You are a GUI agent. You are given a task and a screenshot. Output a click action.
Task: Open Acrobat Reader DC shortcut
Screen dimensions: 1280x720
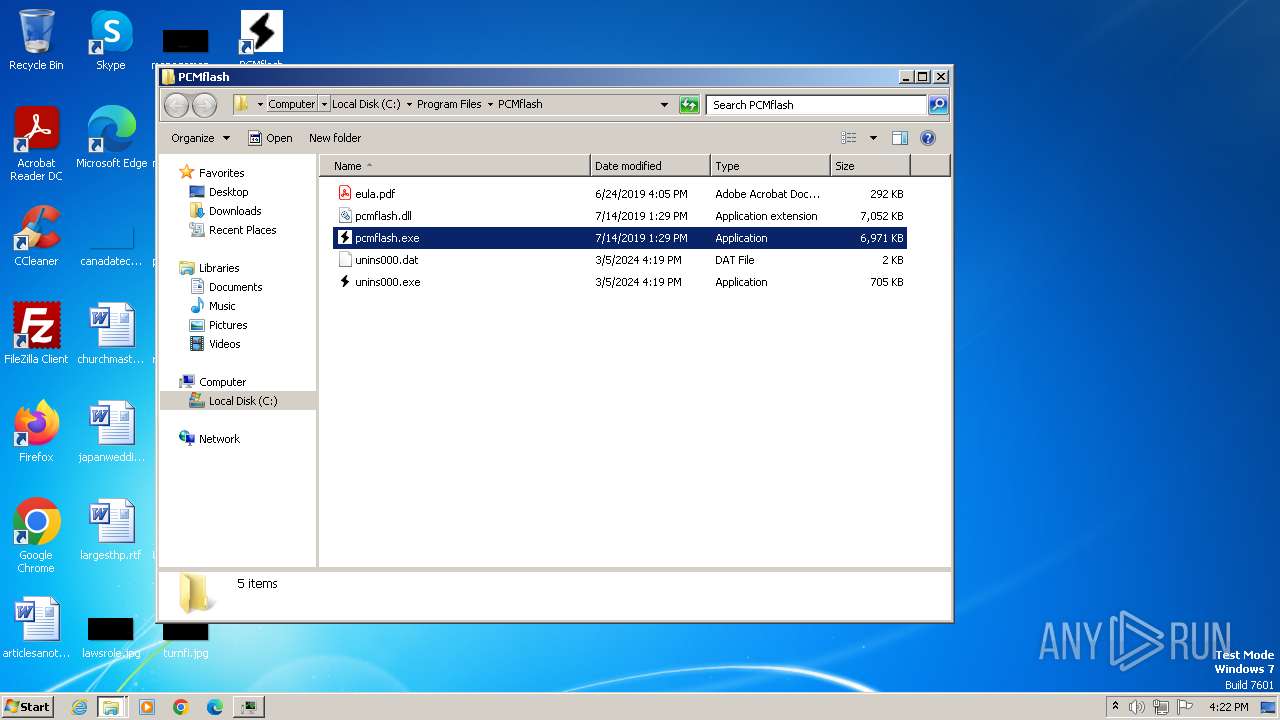[x=36, y=143]
